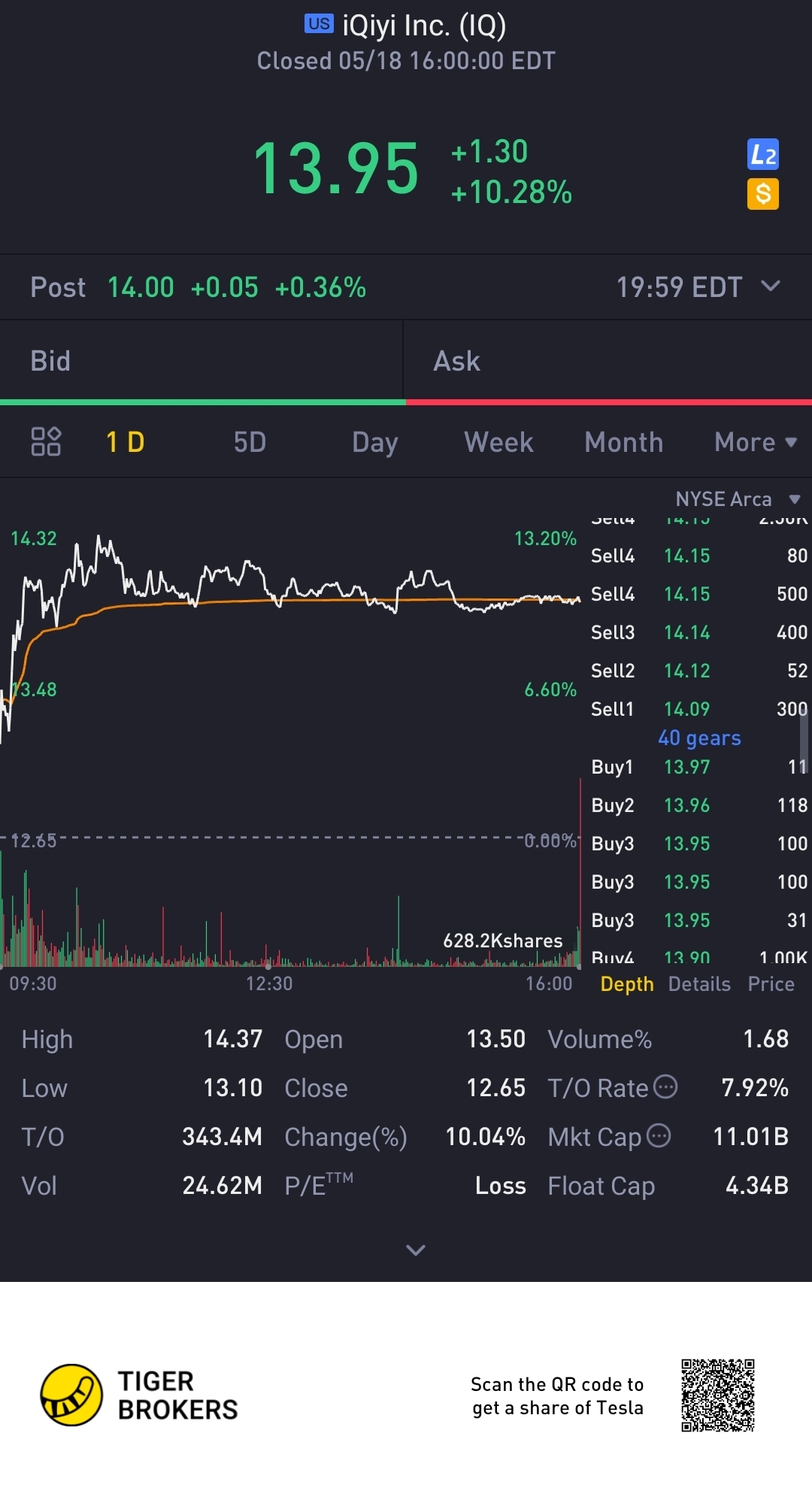Viewport: 812px width, 1509px height.
Task: Tap the US market flag badge
Action: click(319, 24)
